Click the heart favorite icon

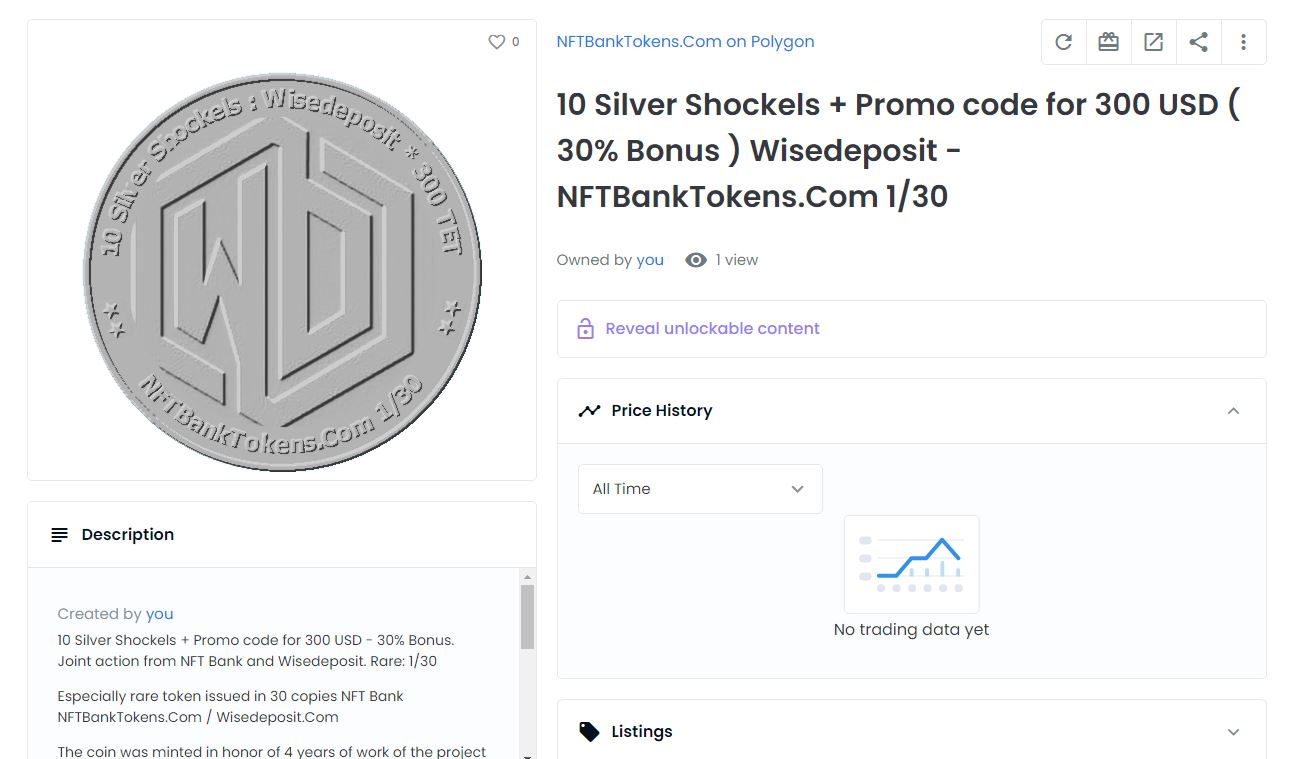point(496,42)
